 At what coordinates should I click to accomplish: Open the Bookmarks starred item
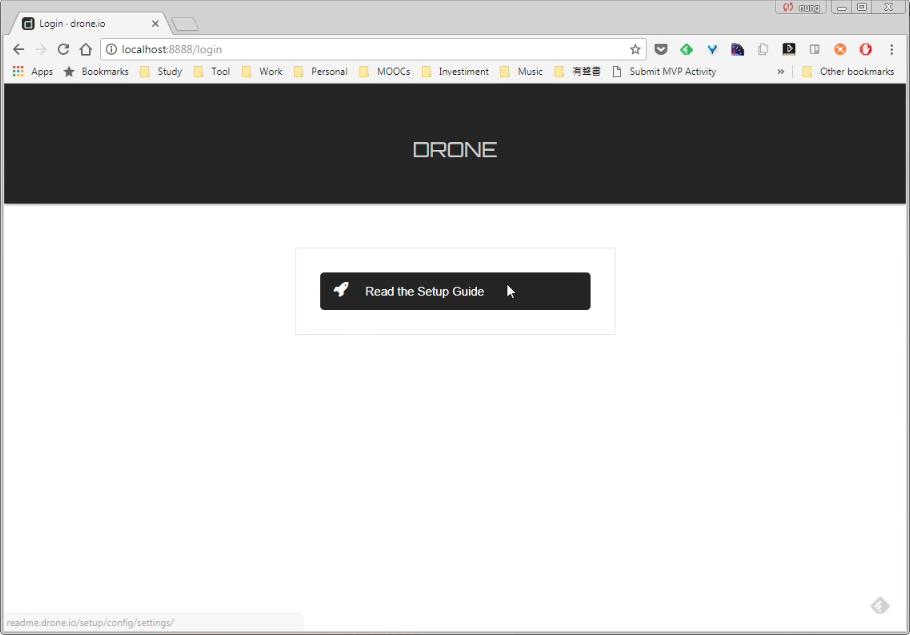96,71
